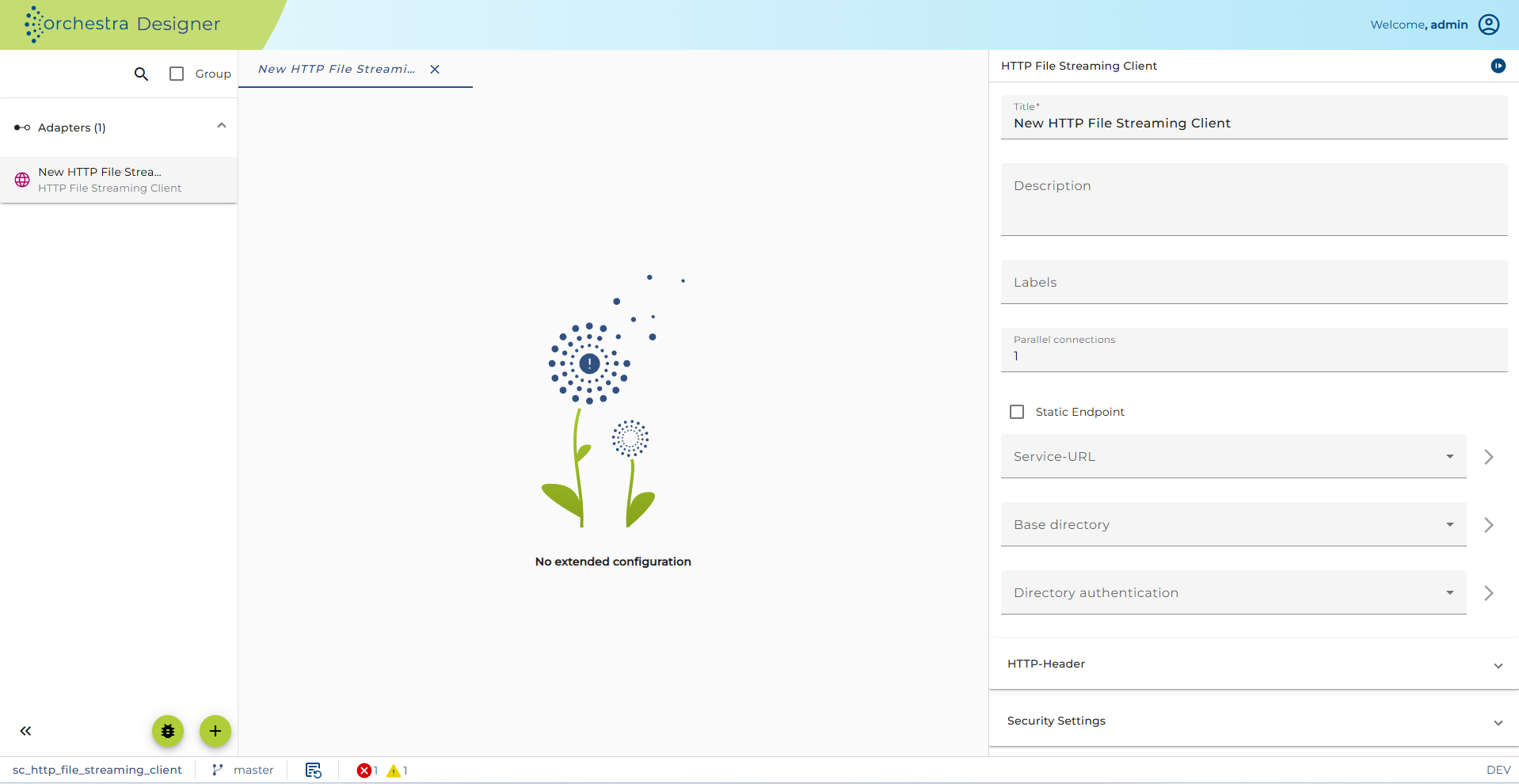
Task: Click the play icon in panel header
Action: [x=1498, y=66]
